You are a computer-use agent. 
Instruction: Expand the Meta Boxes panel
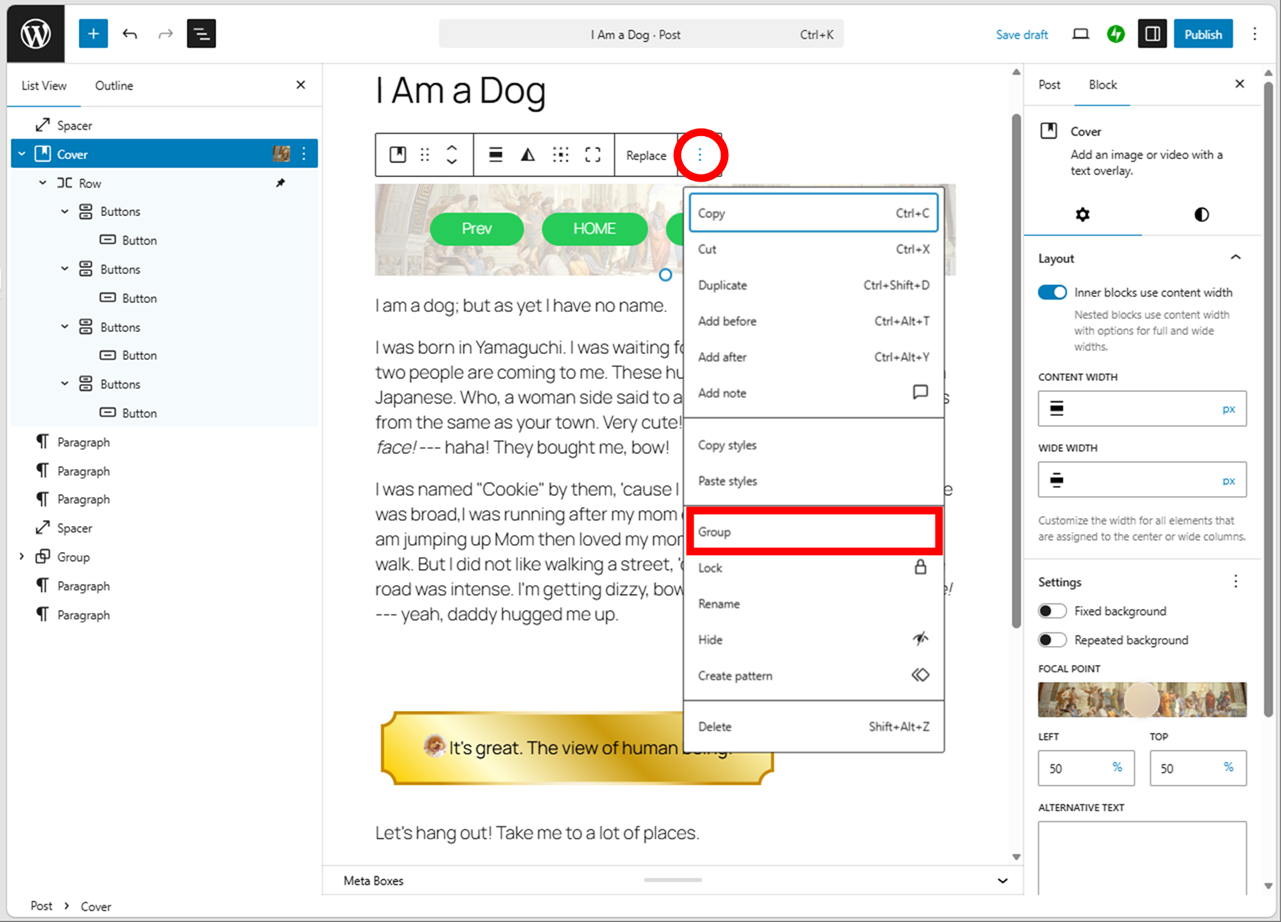1002,881
